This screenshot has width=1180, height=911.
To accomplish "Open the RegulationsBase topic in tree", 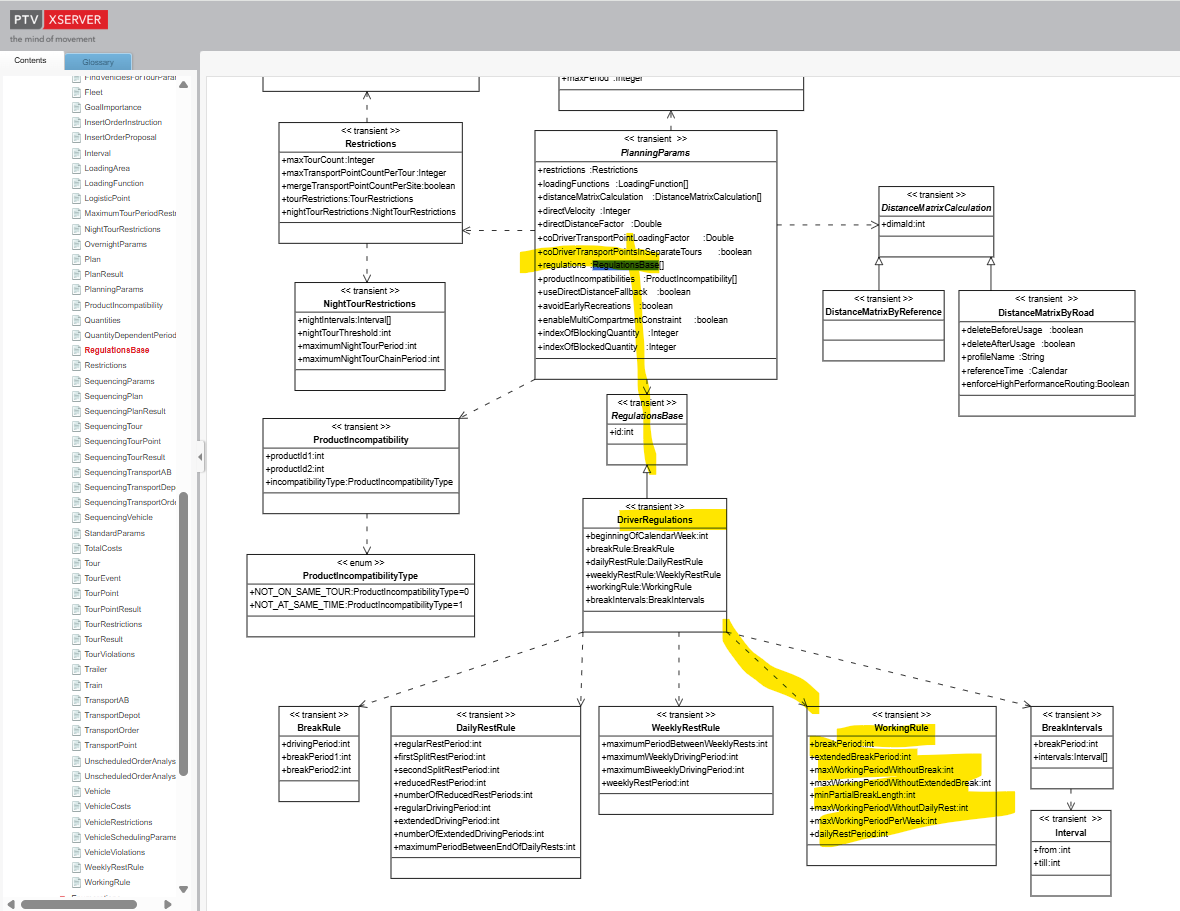I will pyautogui.click(x=117, y=351).
